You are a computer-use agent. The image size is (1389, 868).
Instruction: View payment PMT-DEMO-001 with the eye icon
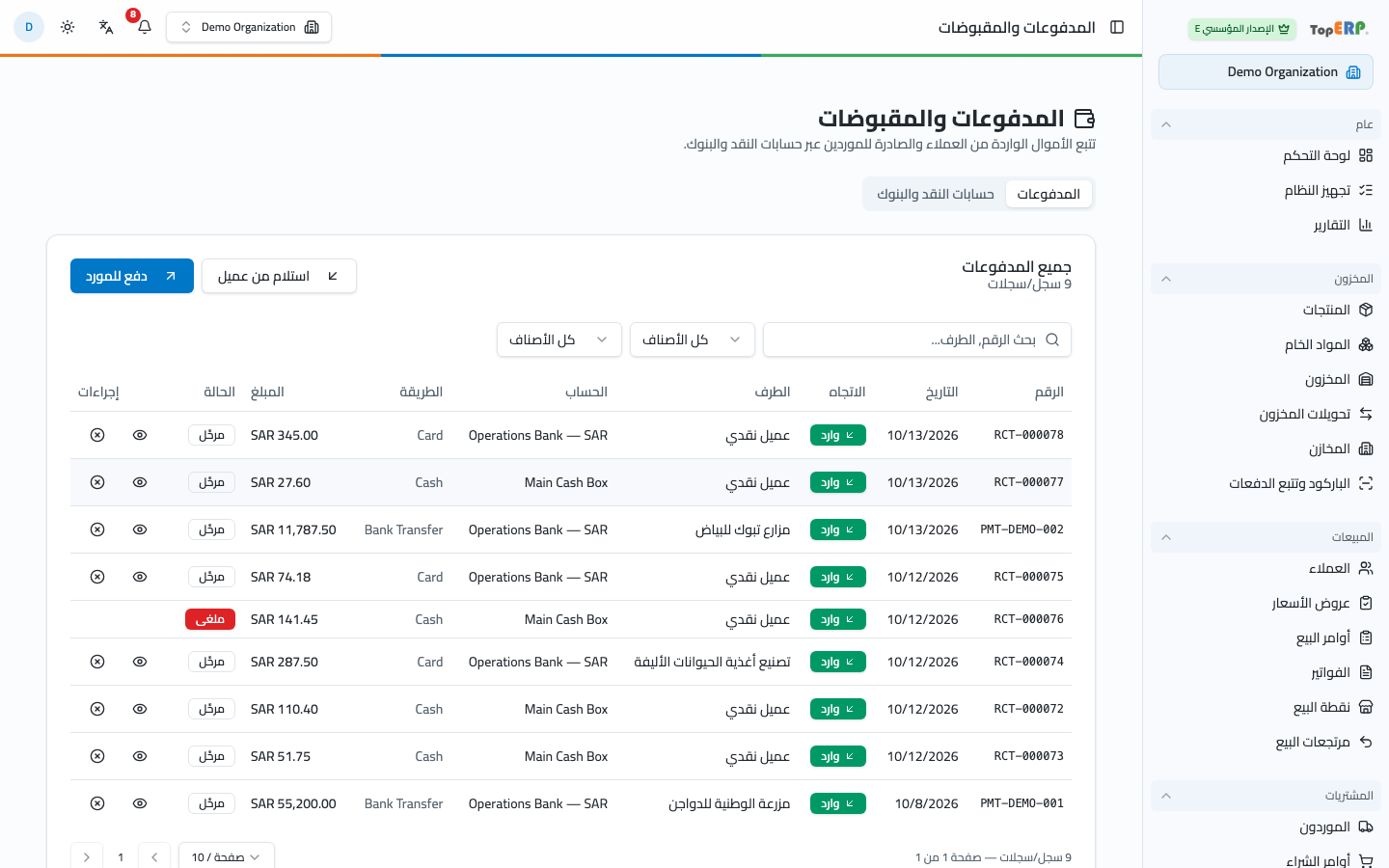click(x=140, y=803)
